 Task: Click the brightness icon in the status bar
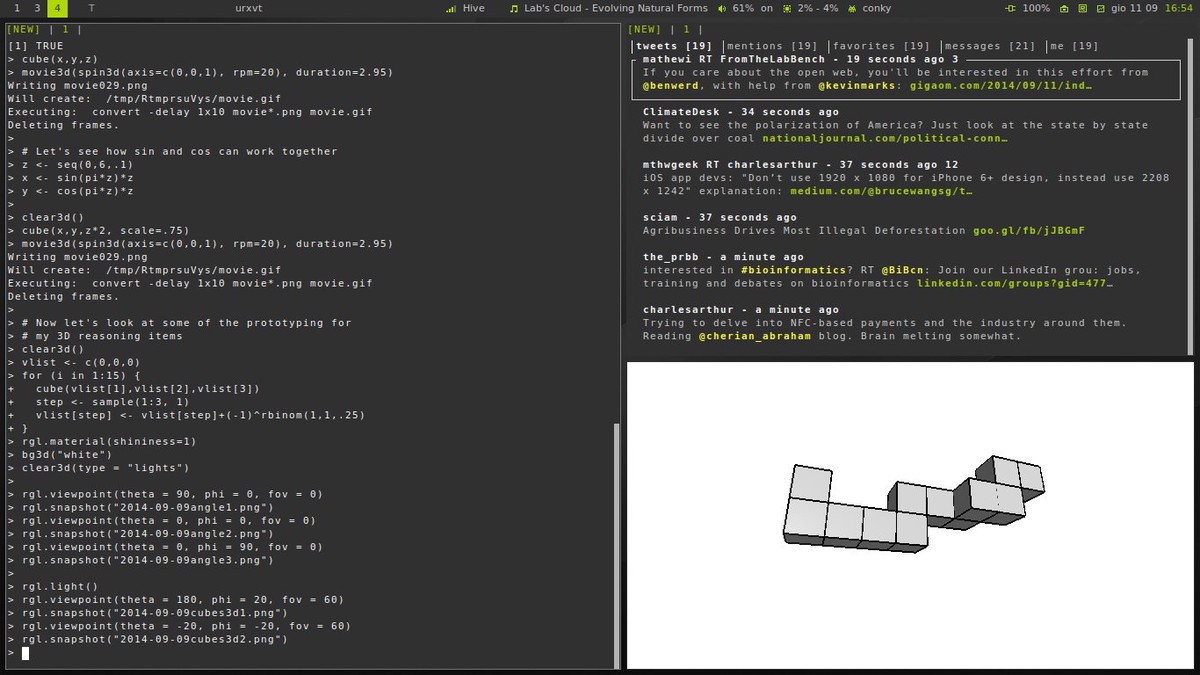tap(1083, 8)
